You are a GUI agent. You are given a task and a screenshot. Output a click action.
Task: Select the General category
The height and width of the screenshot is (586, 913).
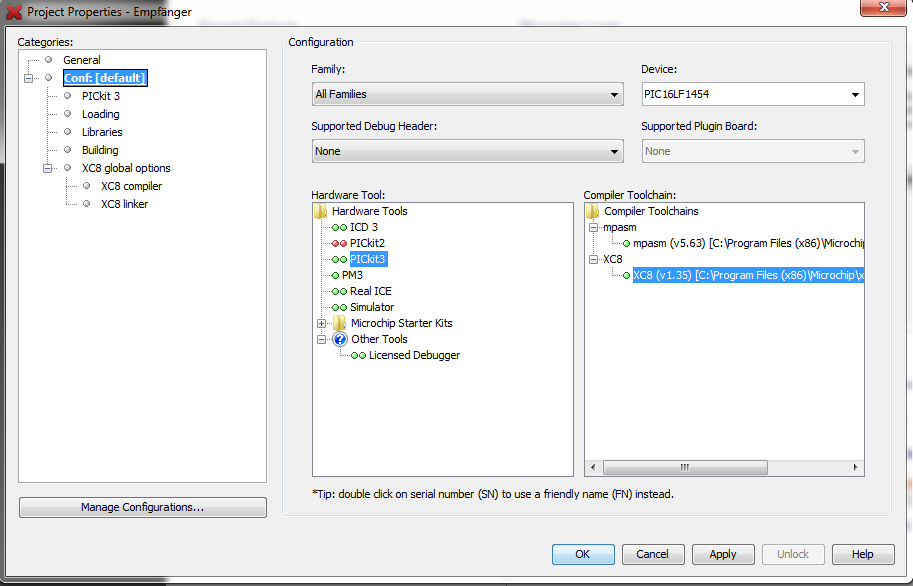[x=82, y=60]
